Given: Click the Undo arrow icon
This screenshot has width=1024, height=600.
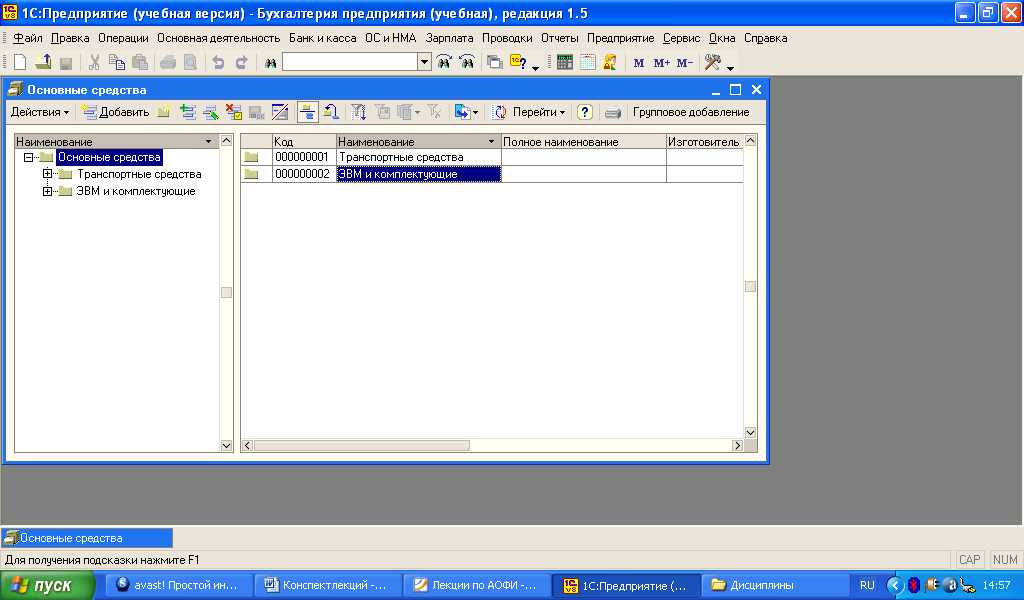Looking at the screenshot, I should pos(219,62).
